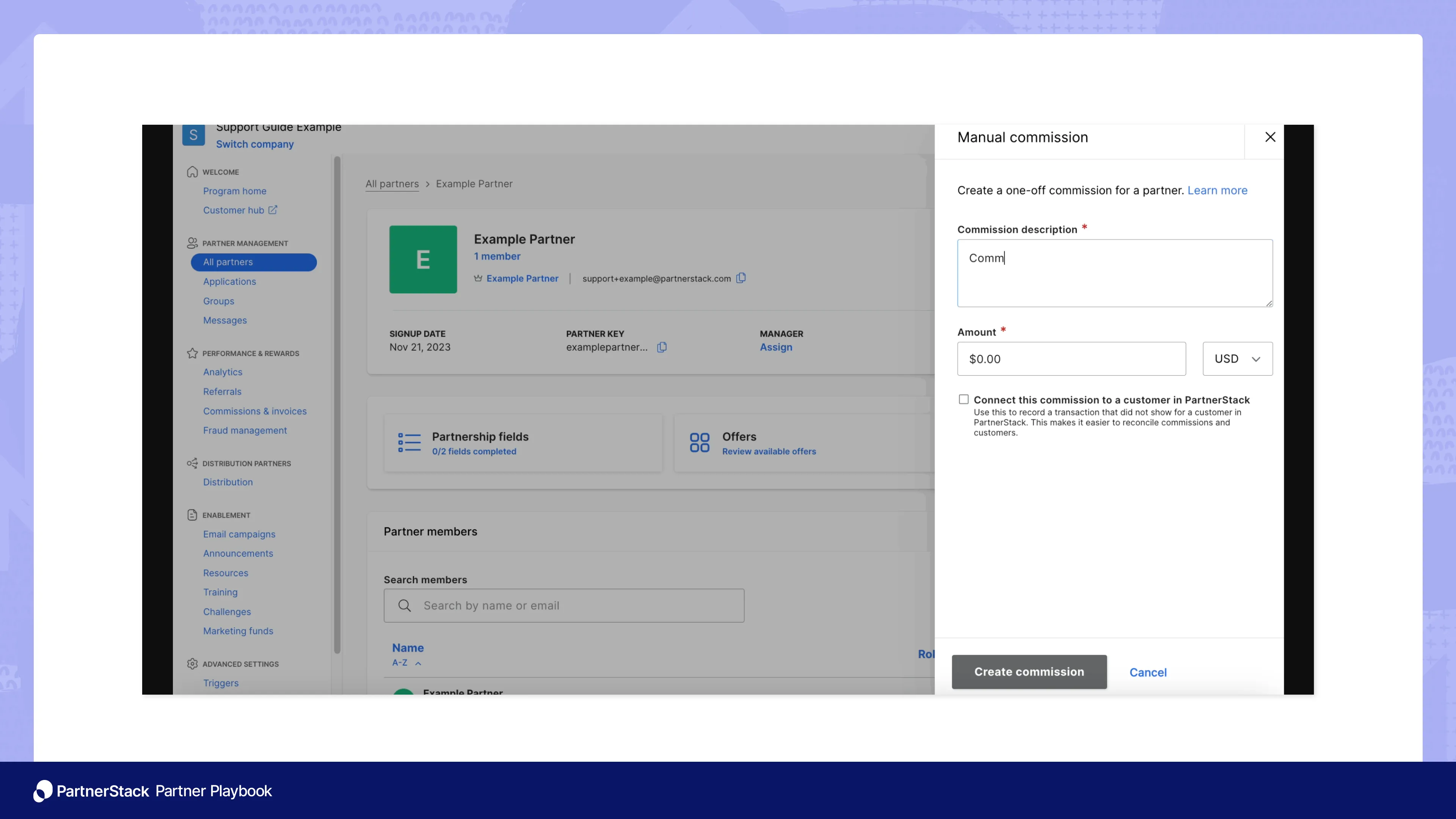Enable connecting this commission to a customer
This screenshot has height=819, width=1456.
tap(963, 399)
